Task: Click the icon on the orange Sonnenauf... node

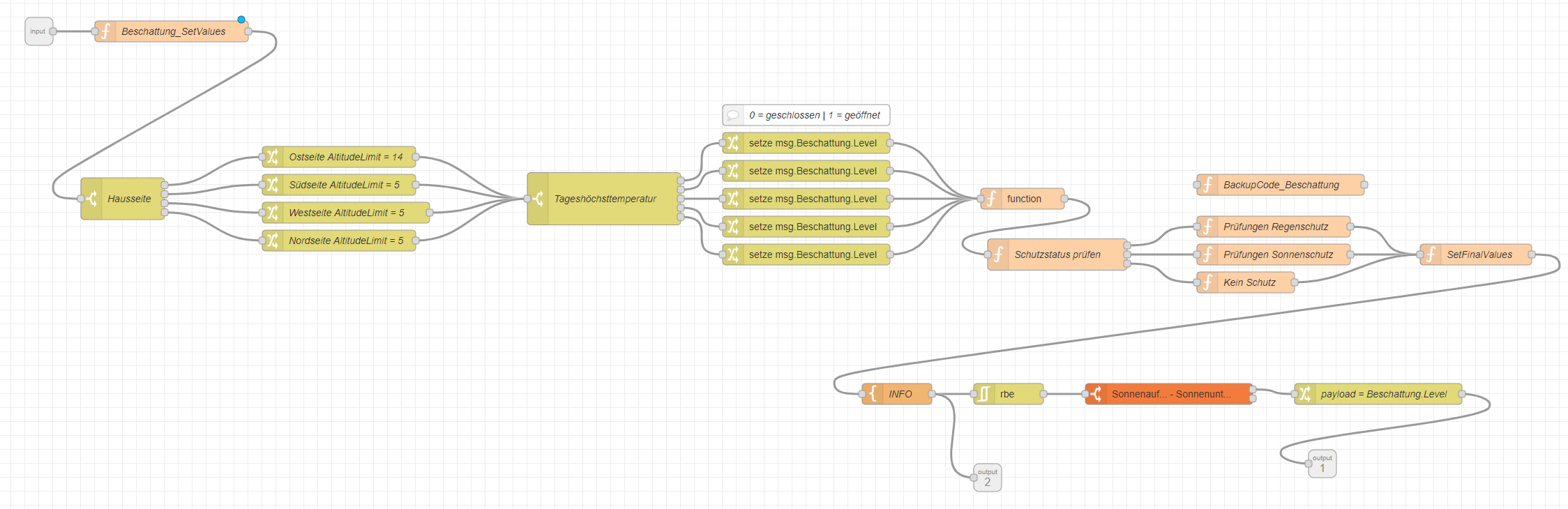Action: (1096, 394)
